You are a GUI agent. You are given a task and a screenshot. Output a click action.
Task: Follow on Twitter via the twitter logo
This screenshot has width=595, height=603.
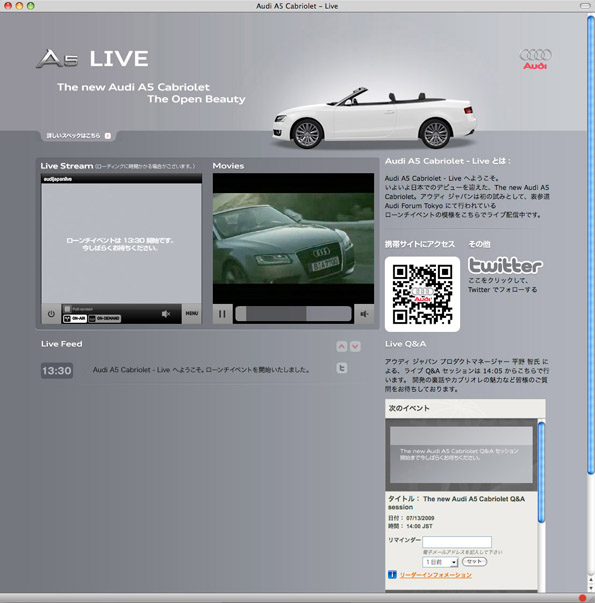(505, 265)
